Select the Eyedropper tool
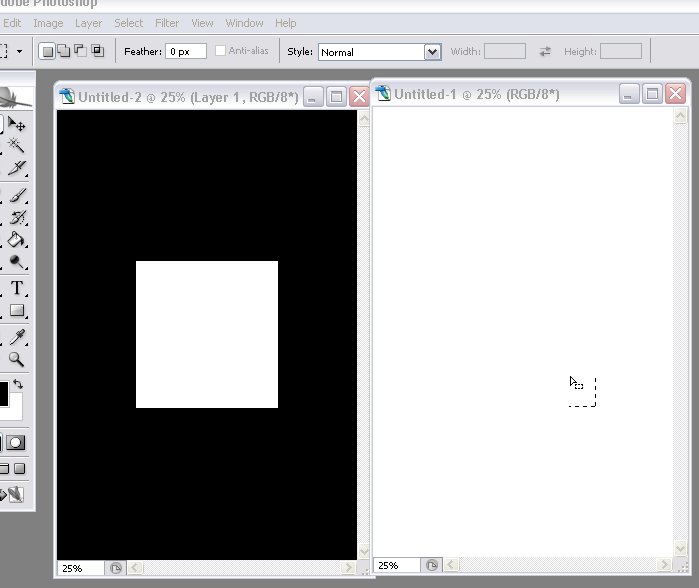Image resolution: width=699 pixels, height=588 pixels. click(x=17, y=338)
